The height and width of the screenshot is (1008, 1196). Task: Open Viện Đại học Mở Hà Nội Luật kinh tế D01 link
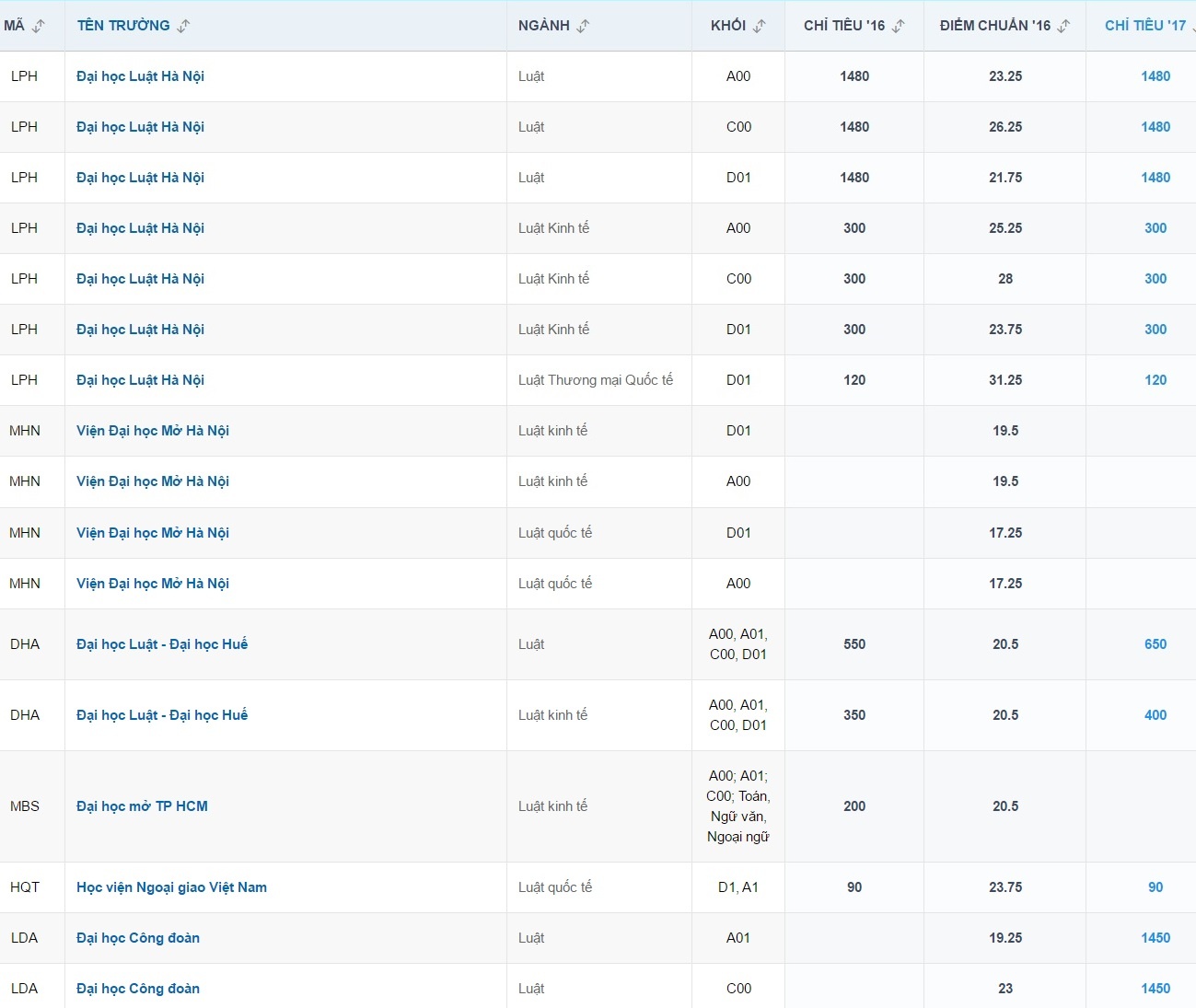tap(153, 431)
